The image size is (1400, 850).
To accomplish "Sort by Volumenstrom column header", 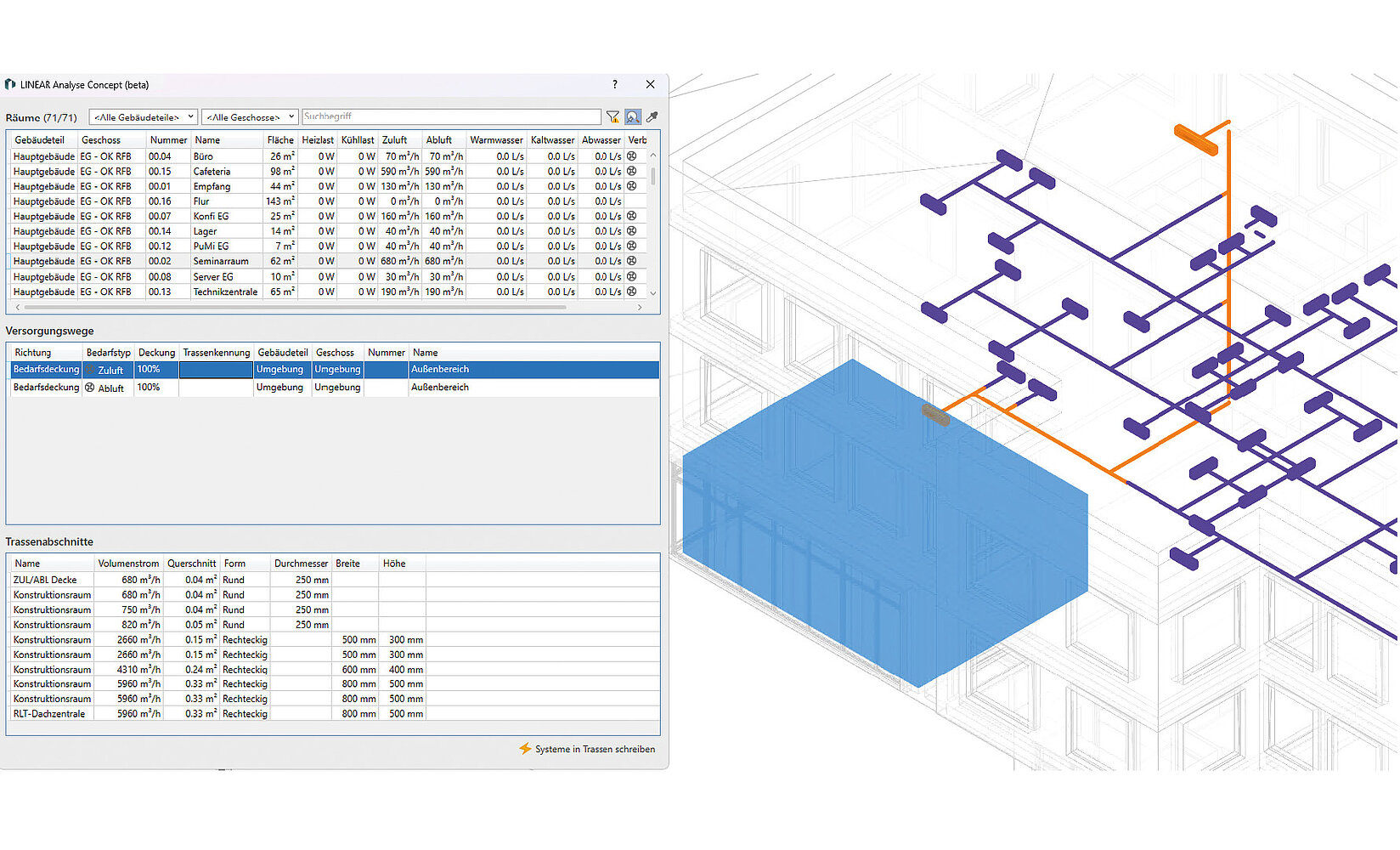I will (x=127, y=564).
